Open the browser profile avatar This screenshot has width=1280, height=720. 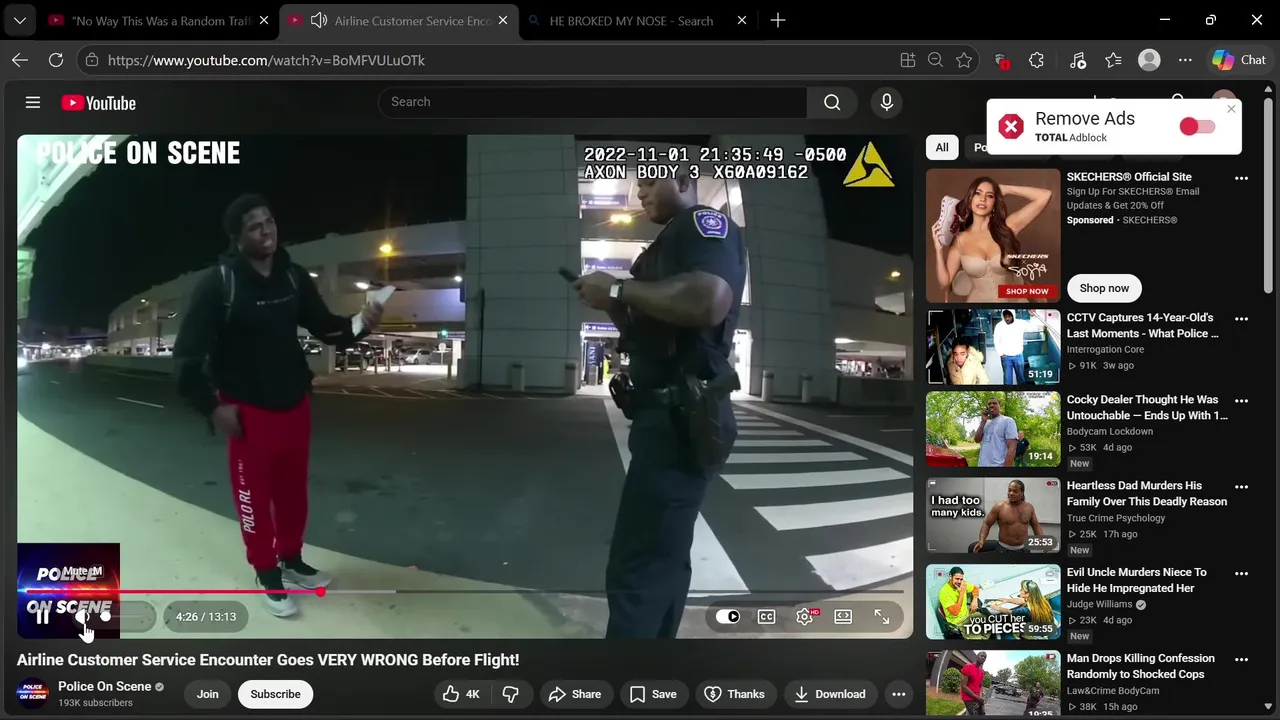1149,60
